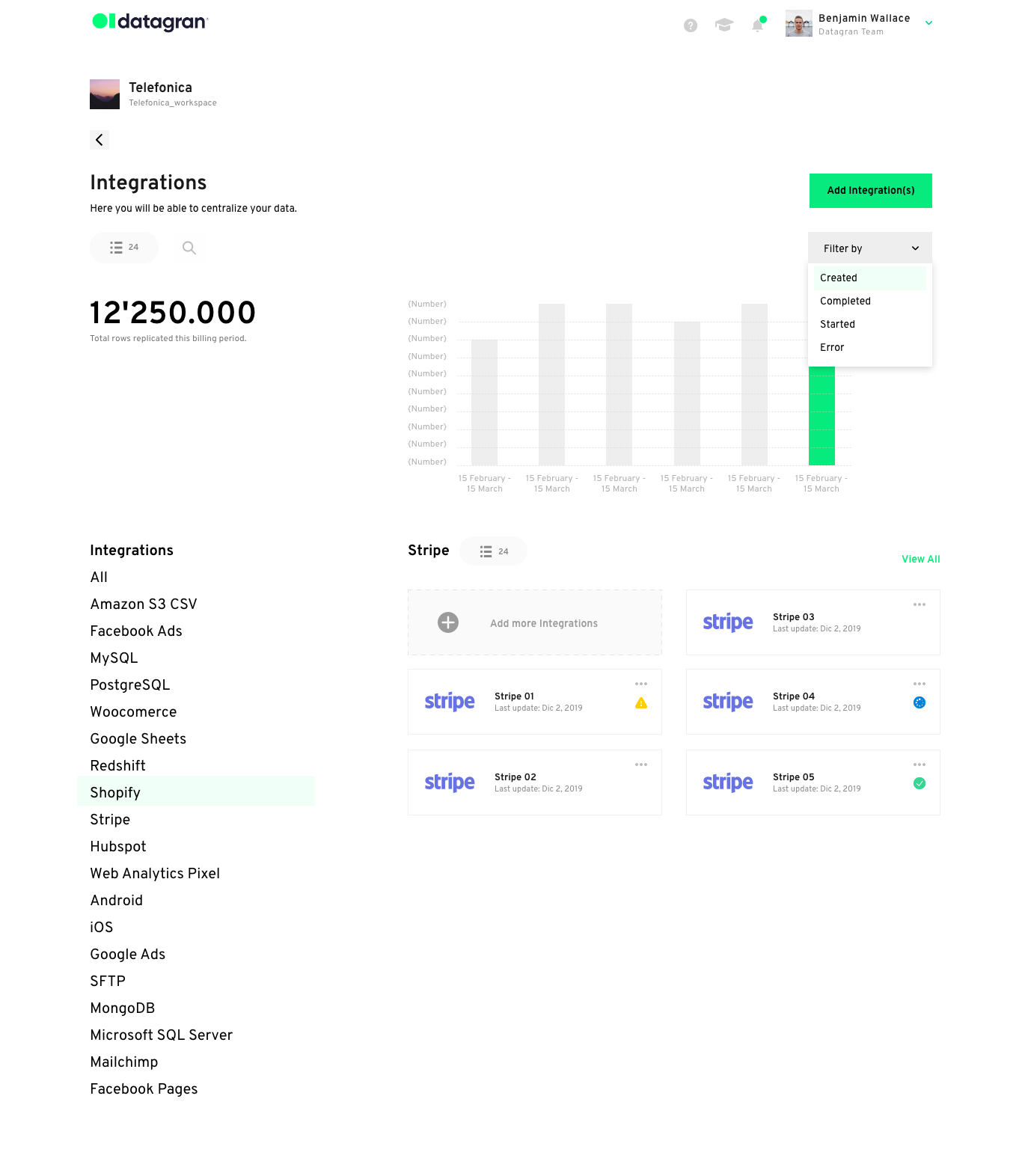The height and width of the screenshot is (1176, 1022).
Task: Click the Stripe 05 green checkmark icon
Action: coord(920,783)
